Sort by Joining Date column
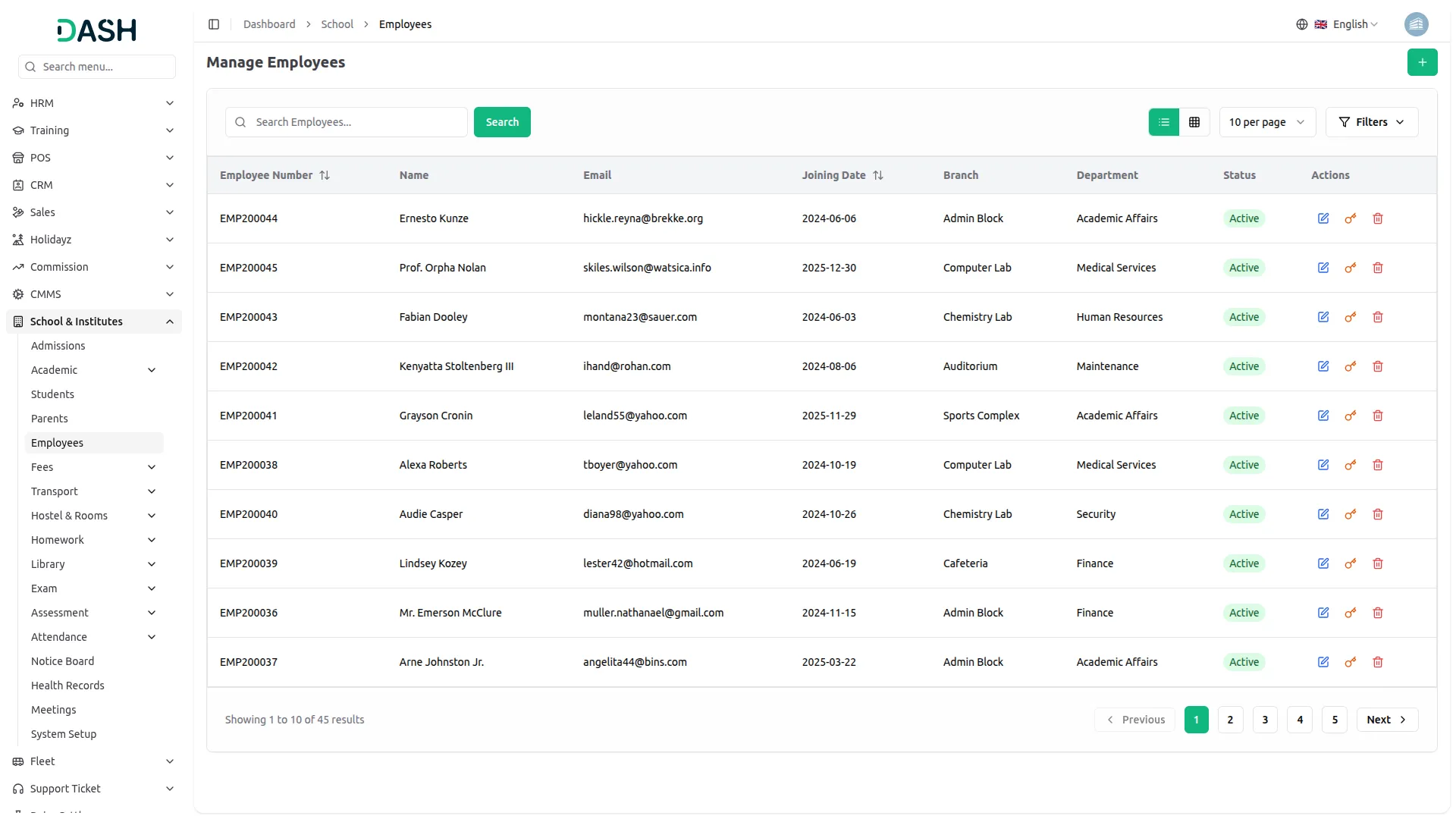The height and width of the screenshot is (819, 1456). 843,175
